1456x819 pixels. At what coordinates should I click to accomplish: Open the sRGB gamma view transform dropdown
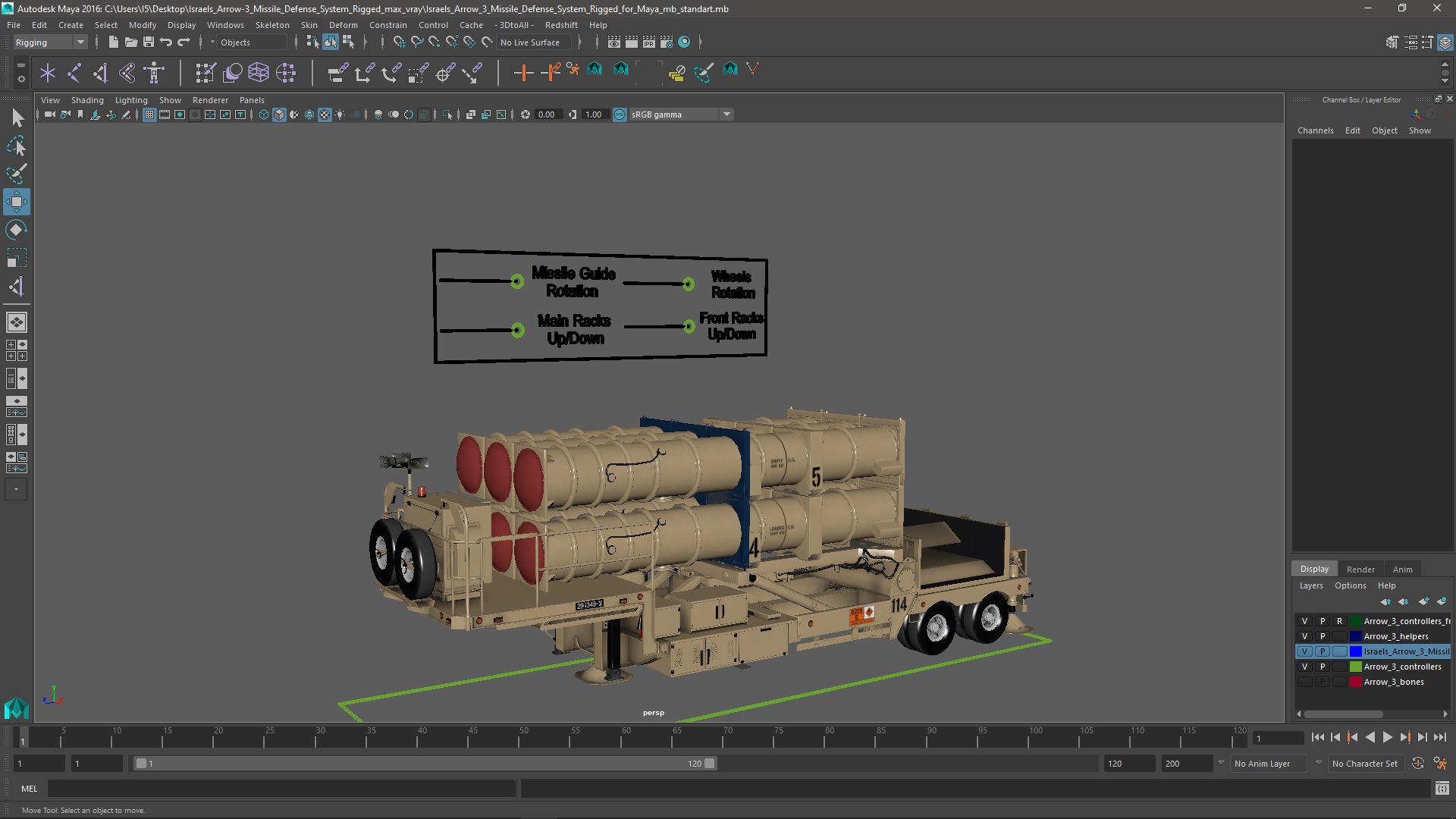(x=681, y=115)
